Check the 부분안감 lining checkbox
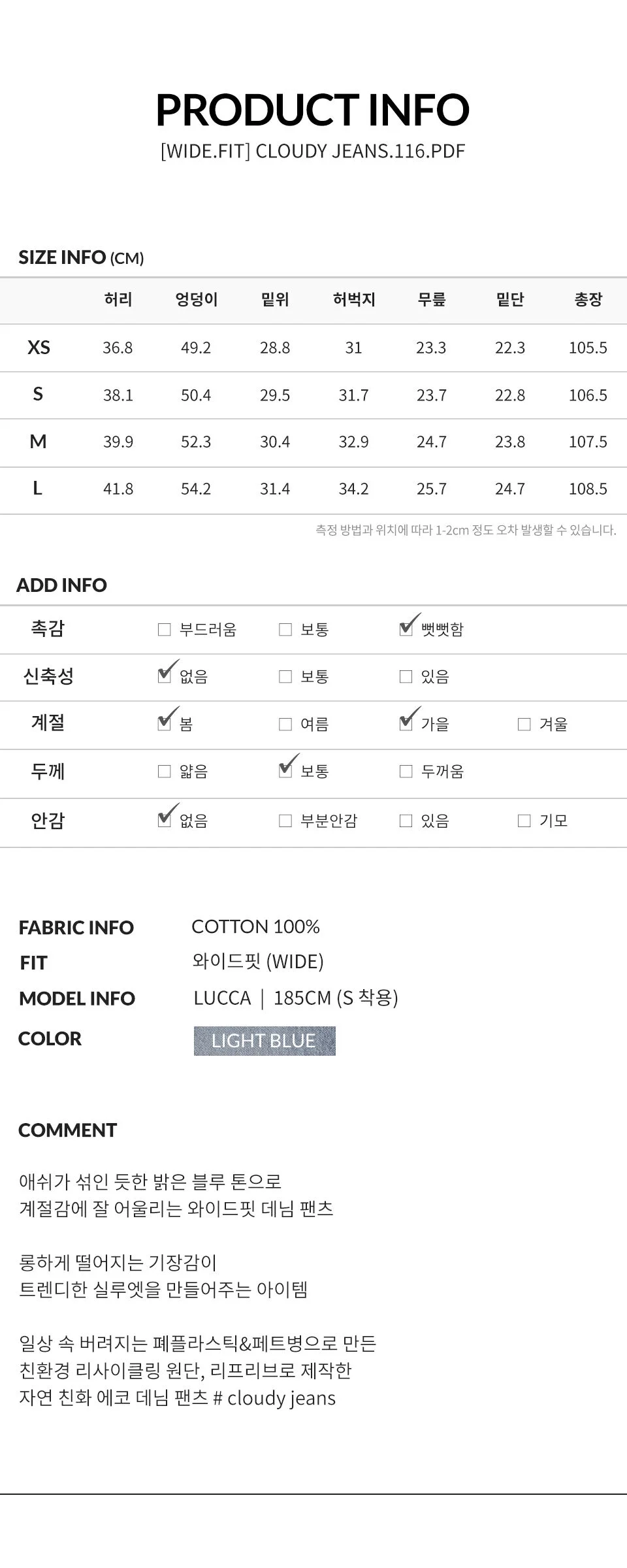 [x=285, y=821]
